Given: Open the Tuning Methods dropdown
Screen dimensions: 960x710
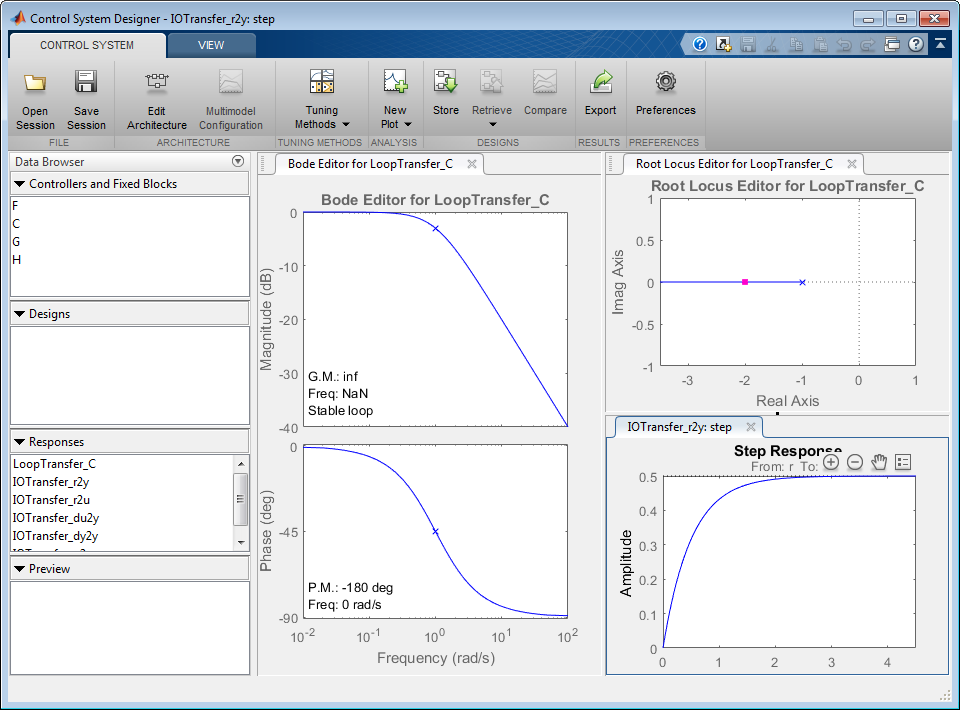Looking at the screenshot, I should [x=322, y=117].
